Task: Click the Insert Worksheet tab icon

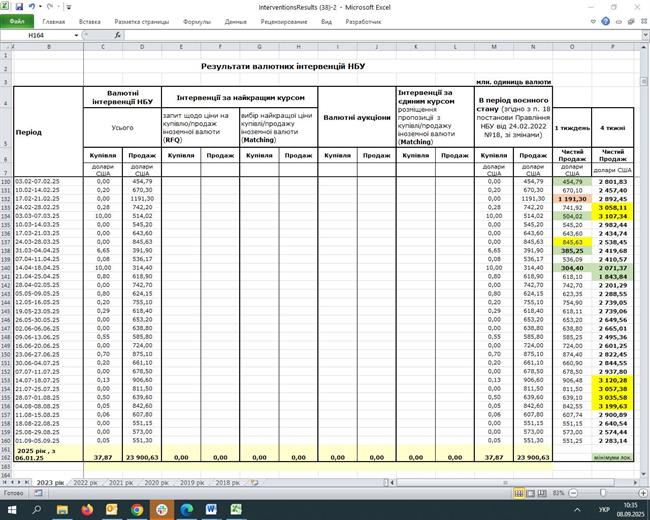Action: click(255, 483)
